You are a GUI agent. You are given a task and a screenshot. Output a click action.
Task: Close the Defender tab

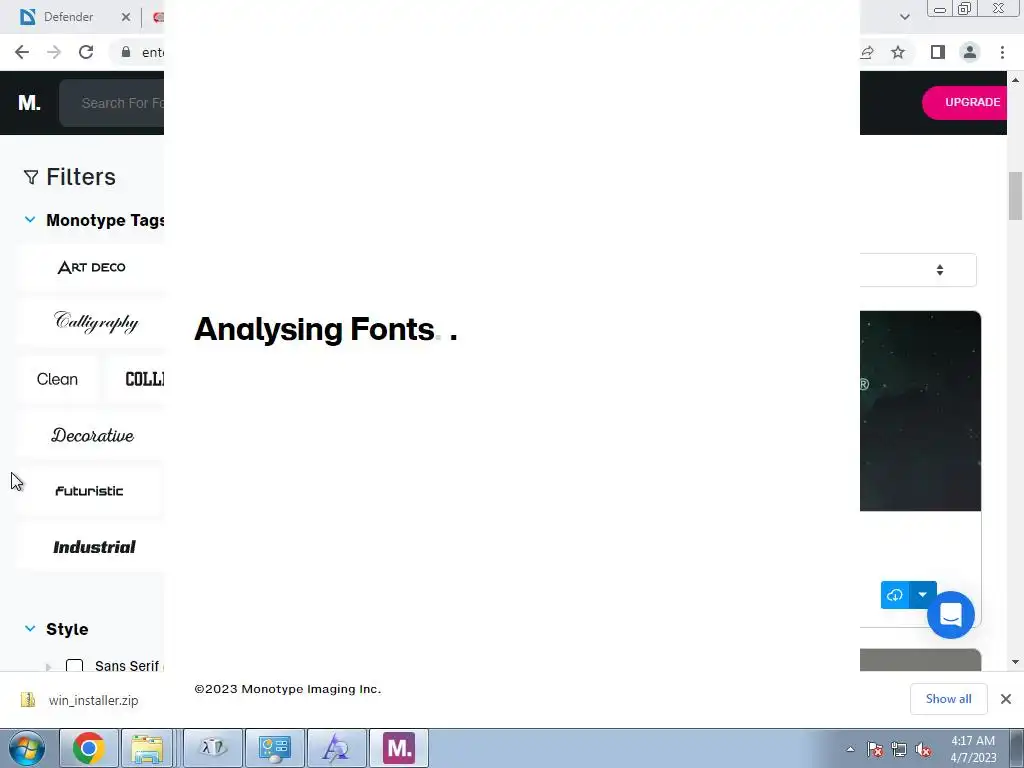[x=126, y=17]
